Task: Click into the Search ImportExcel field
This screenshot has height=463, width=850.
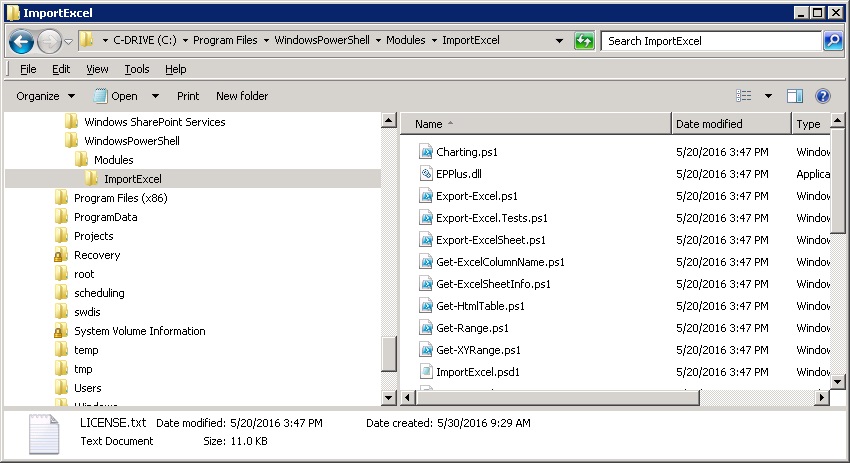Action: point(711,41)
